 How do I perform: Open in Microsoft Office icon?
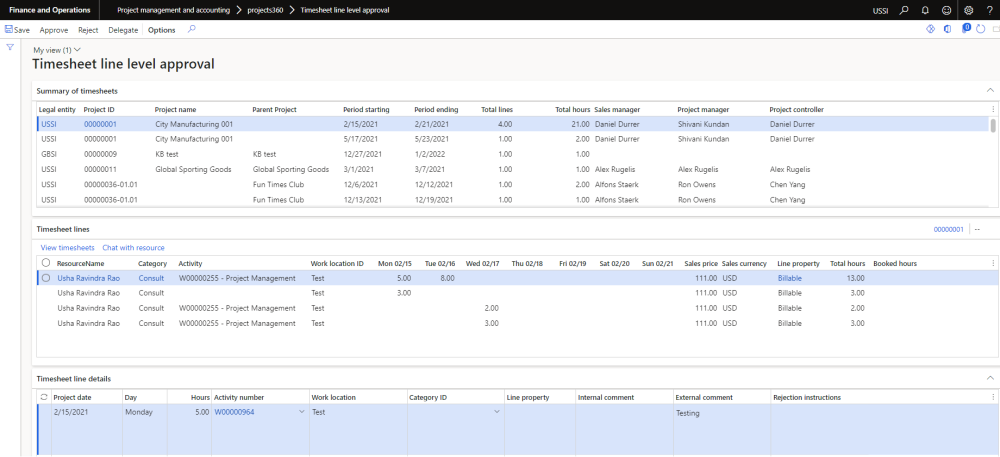pos(946,29)
